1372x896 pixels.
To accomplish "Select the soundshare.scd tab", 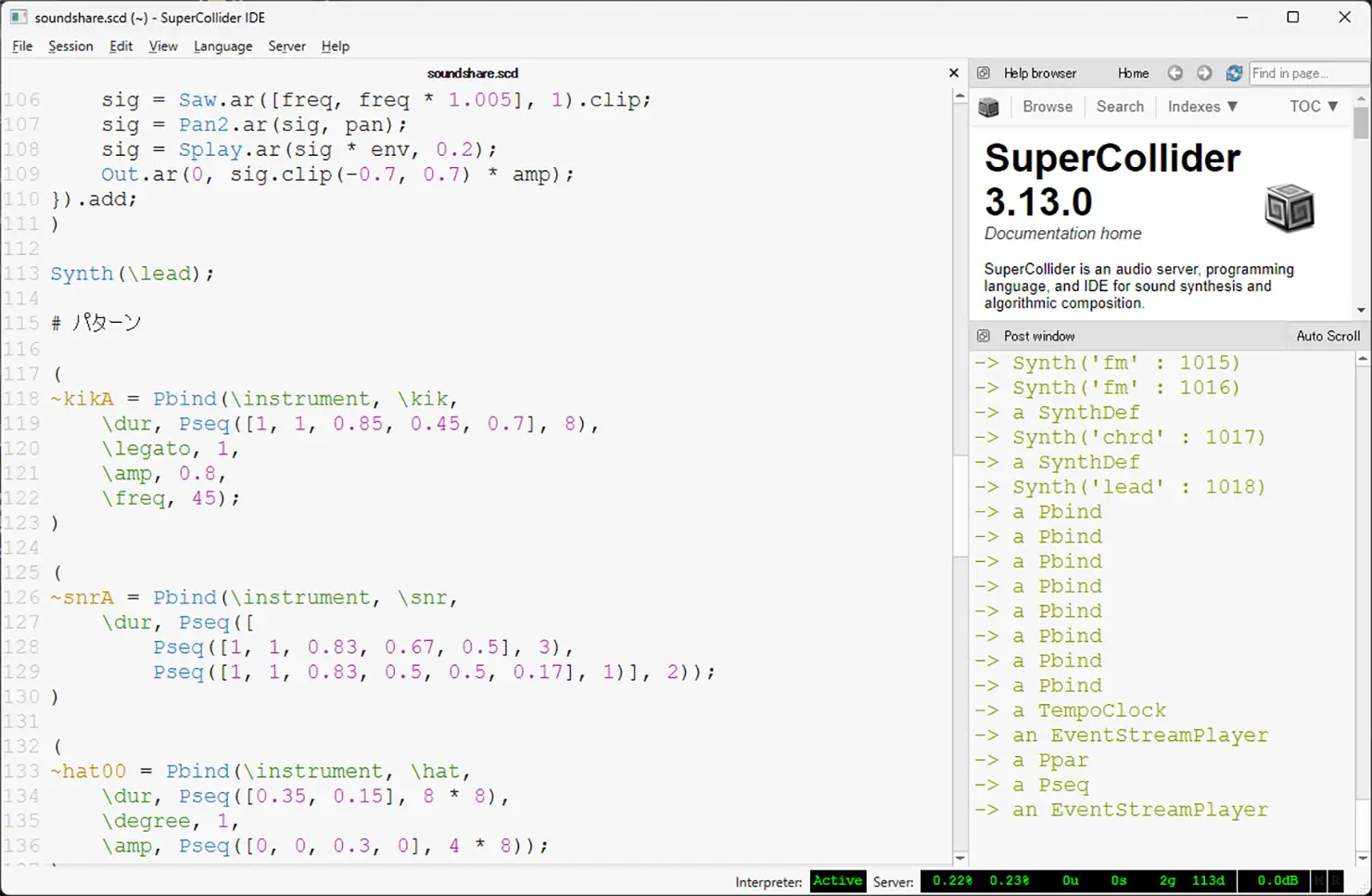I will 473,72.
